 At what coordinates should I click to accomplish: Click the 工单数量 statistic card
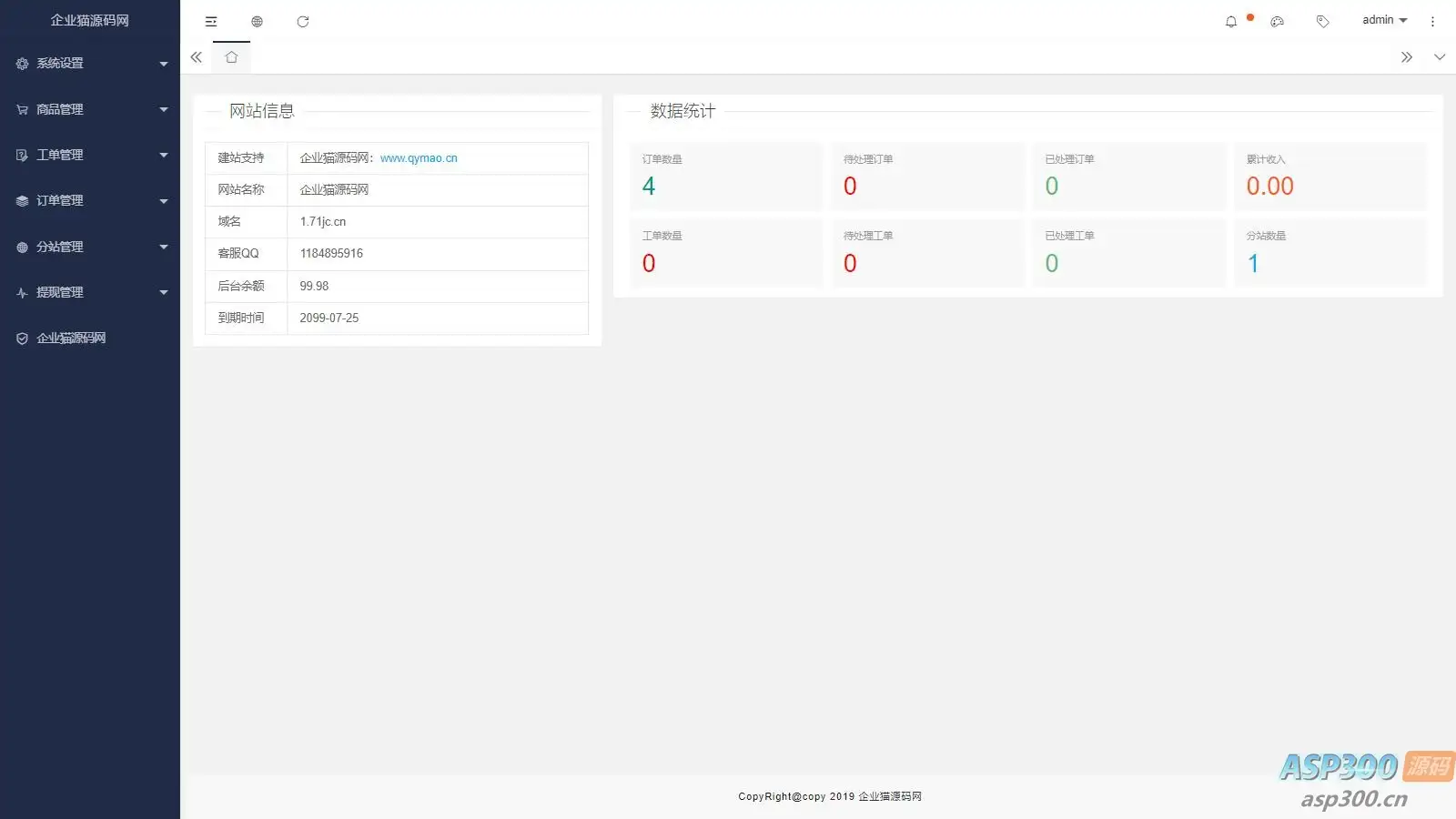(x=726, y=254)
